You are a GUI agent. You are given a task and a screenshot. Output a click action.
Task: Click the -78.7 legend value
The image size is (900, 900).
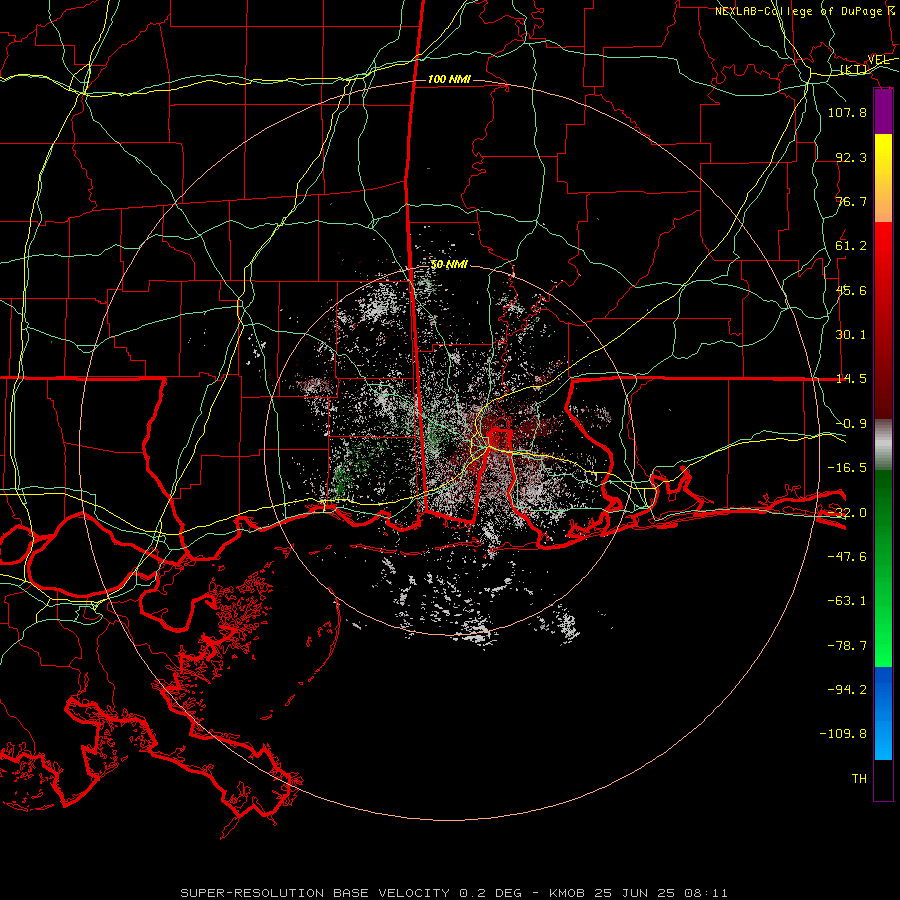point(847,646)
